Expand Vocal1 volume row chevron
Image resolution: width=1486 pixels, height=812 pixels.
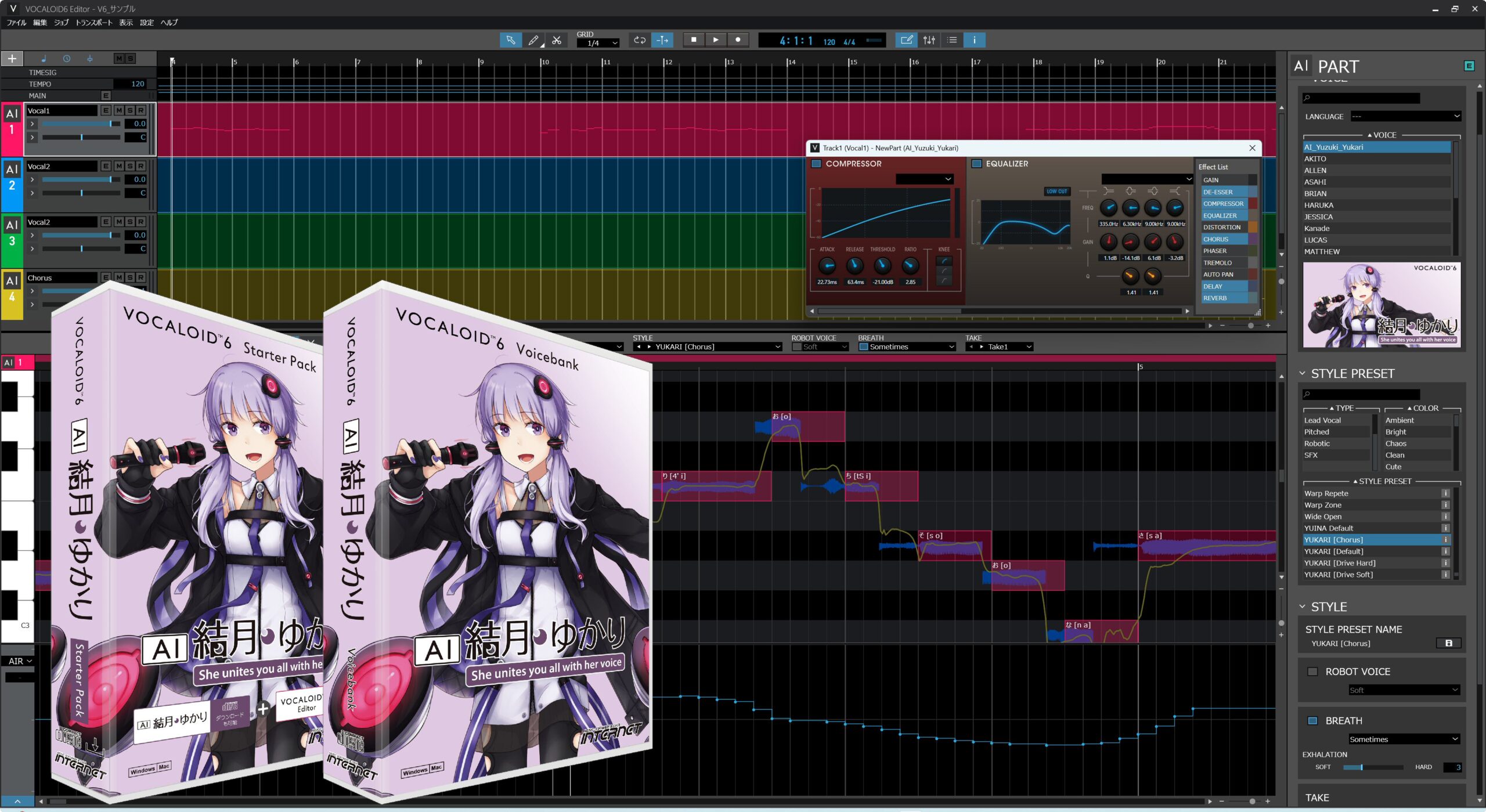(x=33, y=124)
